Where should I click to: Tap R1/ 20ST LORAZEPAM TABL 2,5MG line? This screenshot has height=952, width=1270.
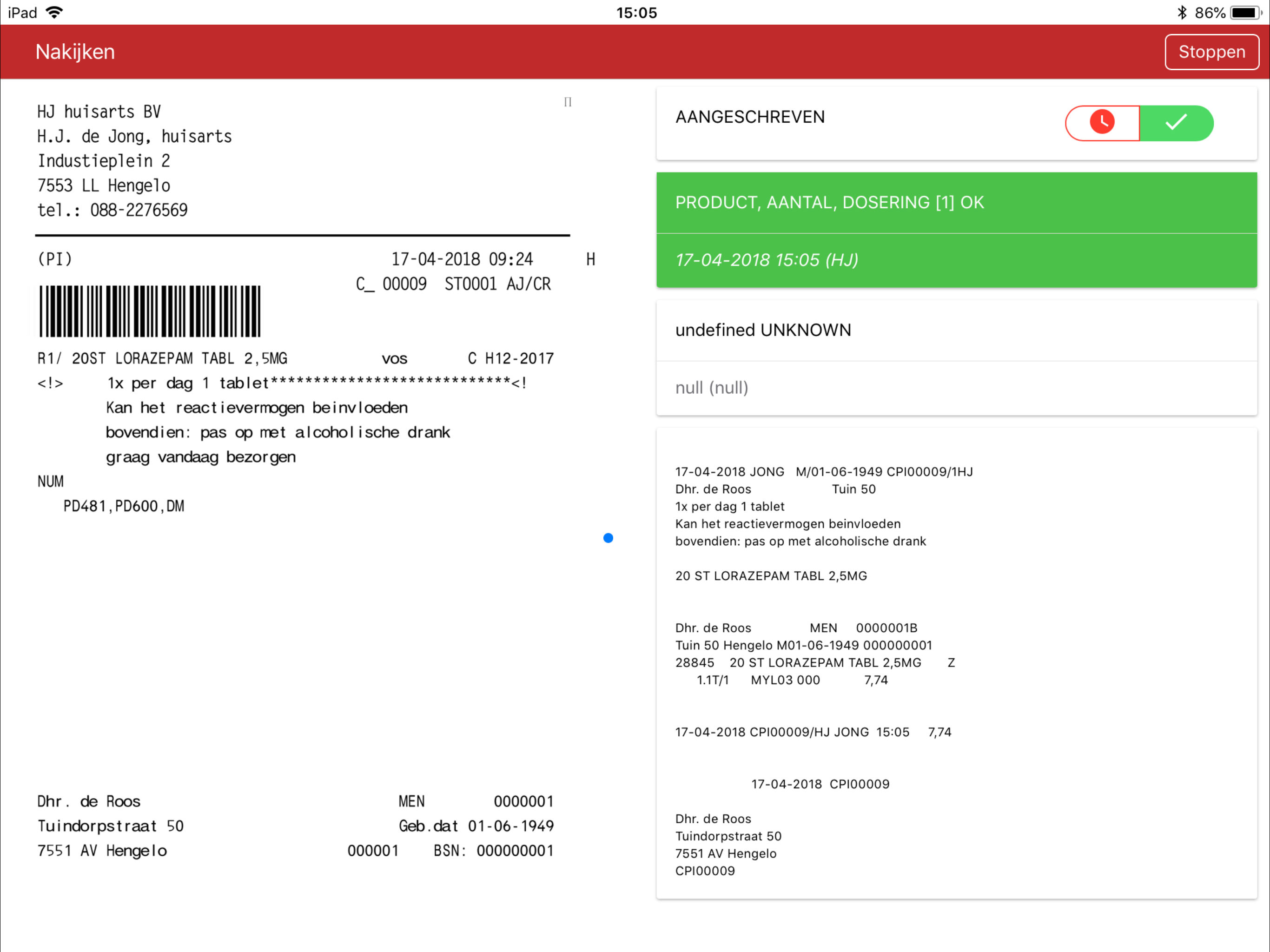pos(162,358)
